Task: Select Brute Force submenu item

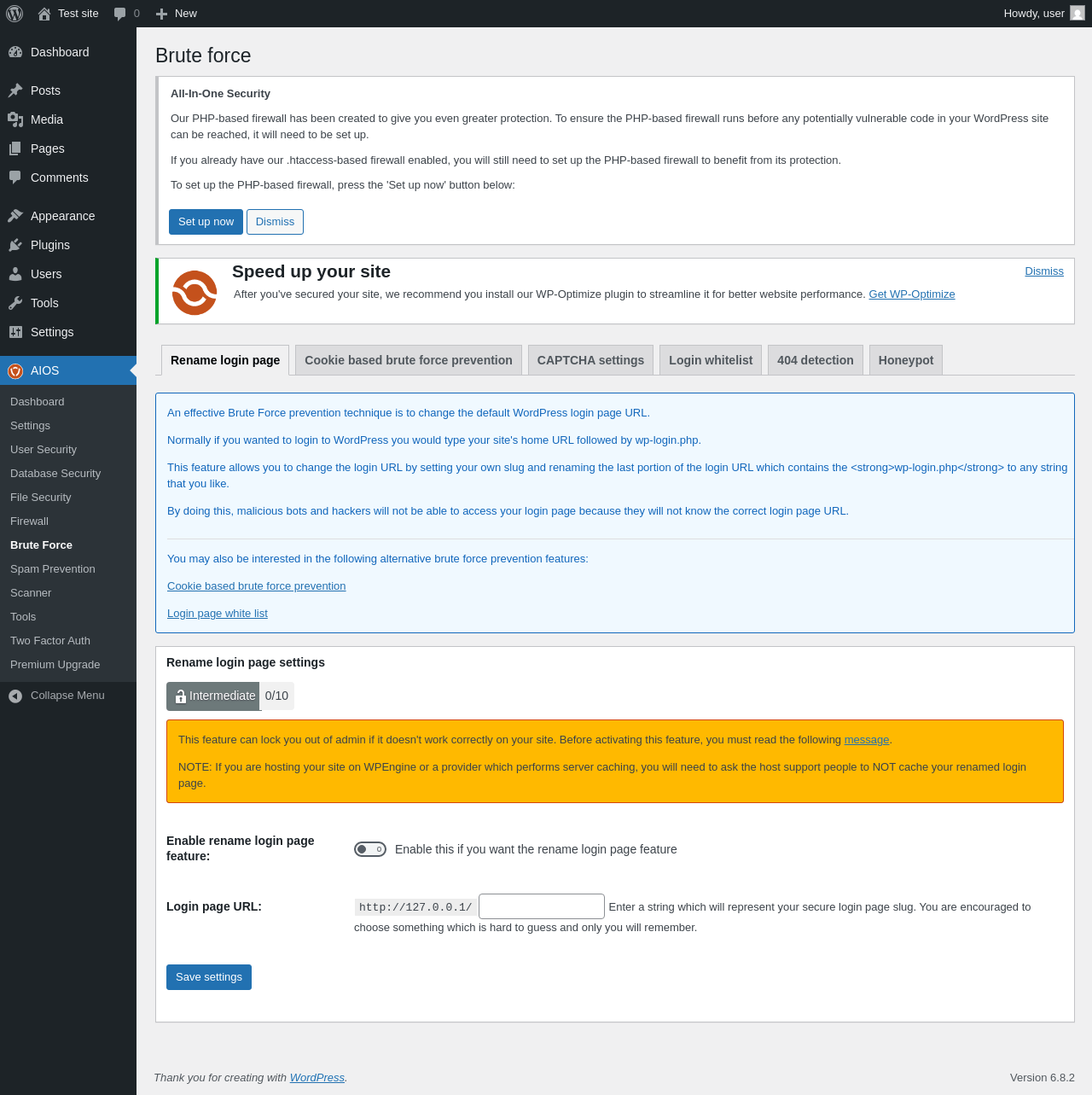Action: coord(68,545)
